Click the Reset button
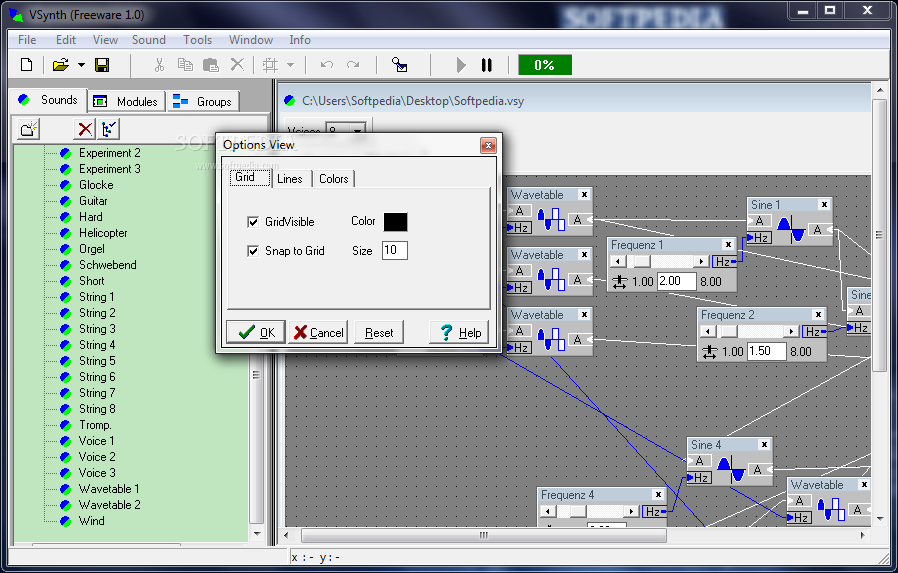 click(x=379, y=332)
